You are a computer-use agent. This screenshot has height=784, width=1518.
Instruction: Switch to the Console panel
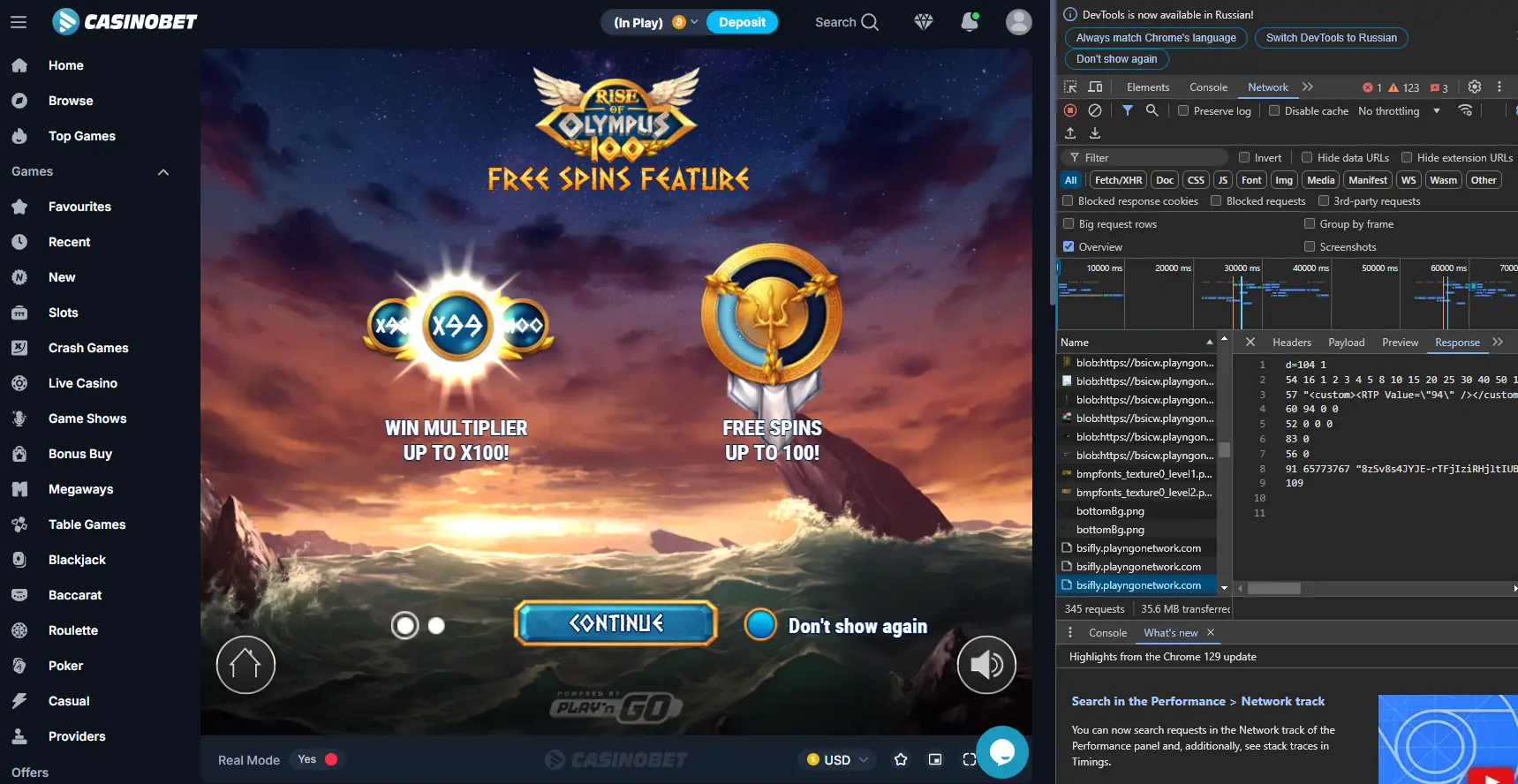click(x=1208, y=87)
